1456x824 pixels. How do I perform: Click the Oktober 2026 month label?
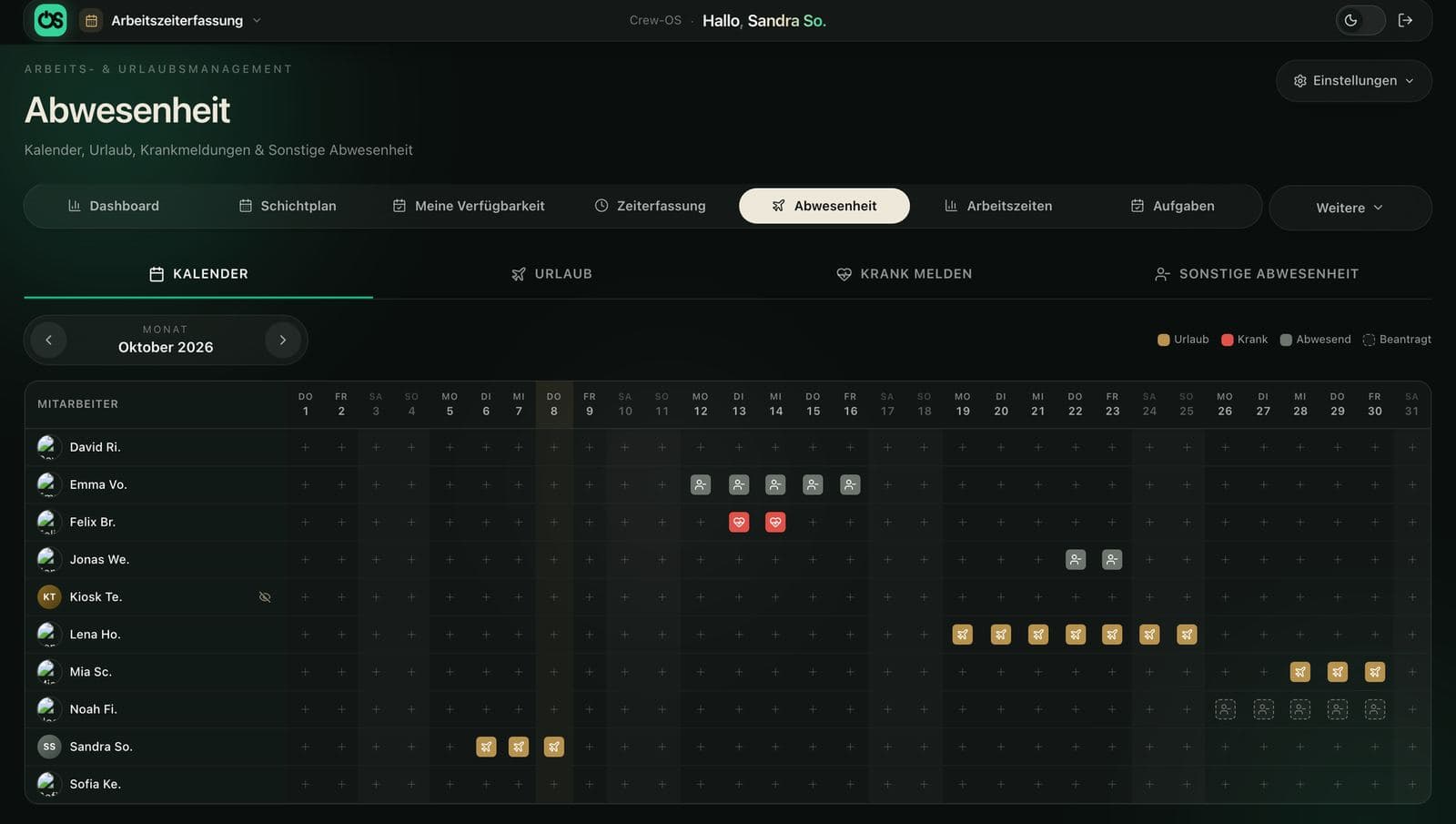166,347
